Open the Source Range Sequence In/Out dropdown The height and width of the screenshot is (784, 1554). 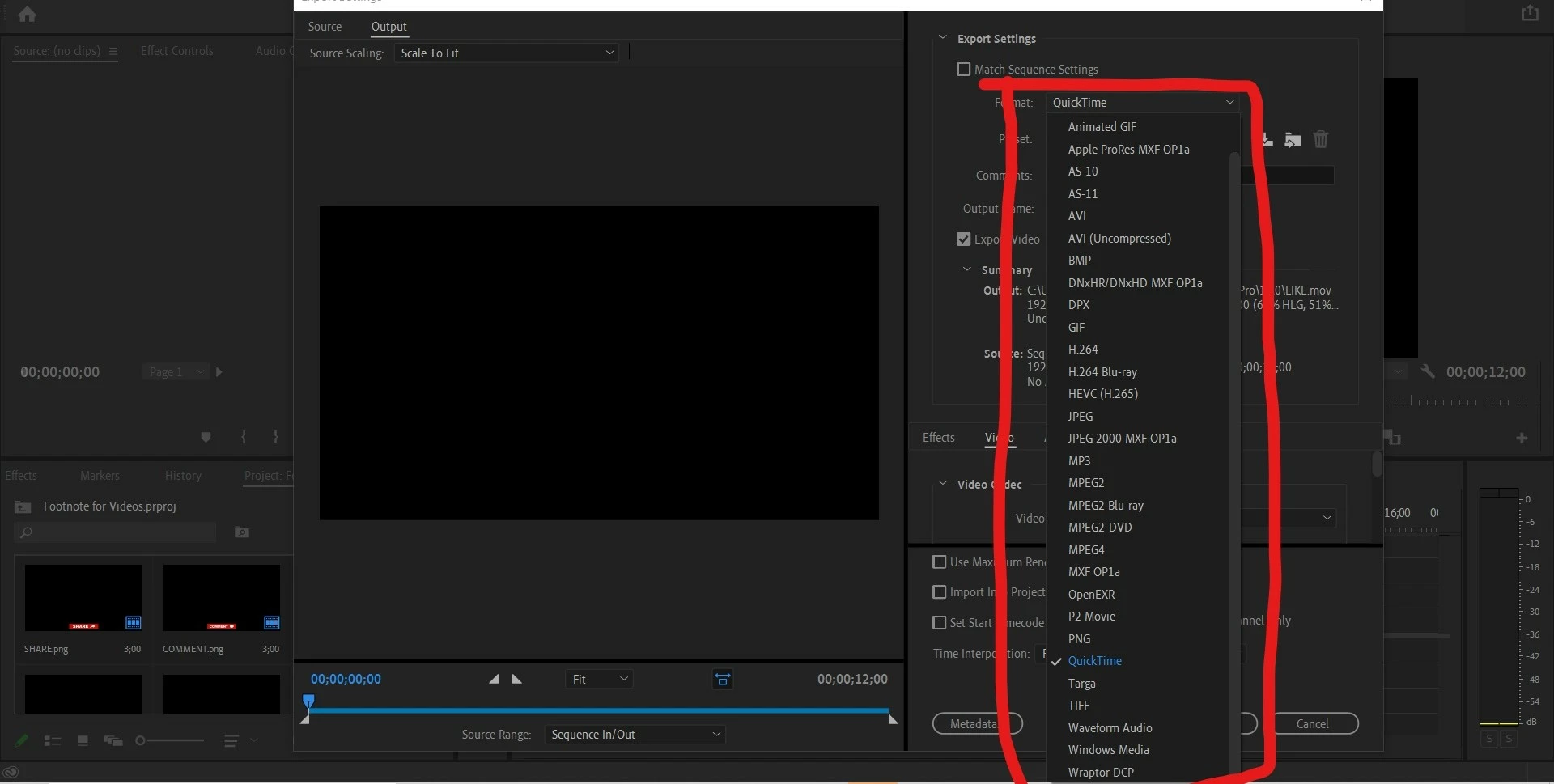[635, 735]
